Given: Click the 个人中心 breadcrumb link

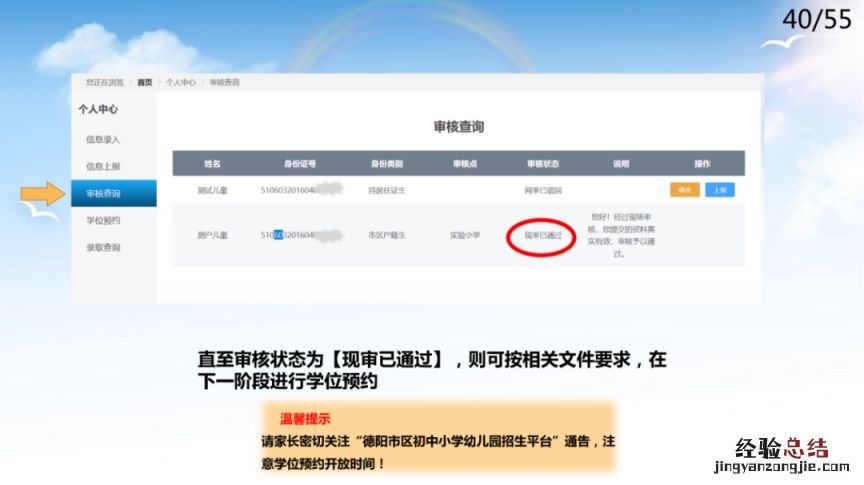Looking at the screenshot, I should pos(181,83).
